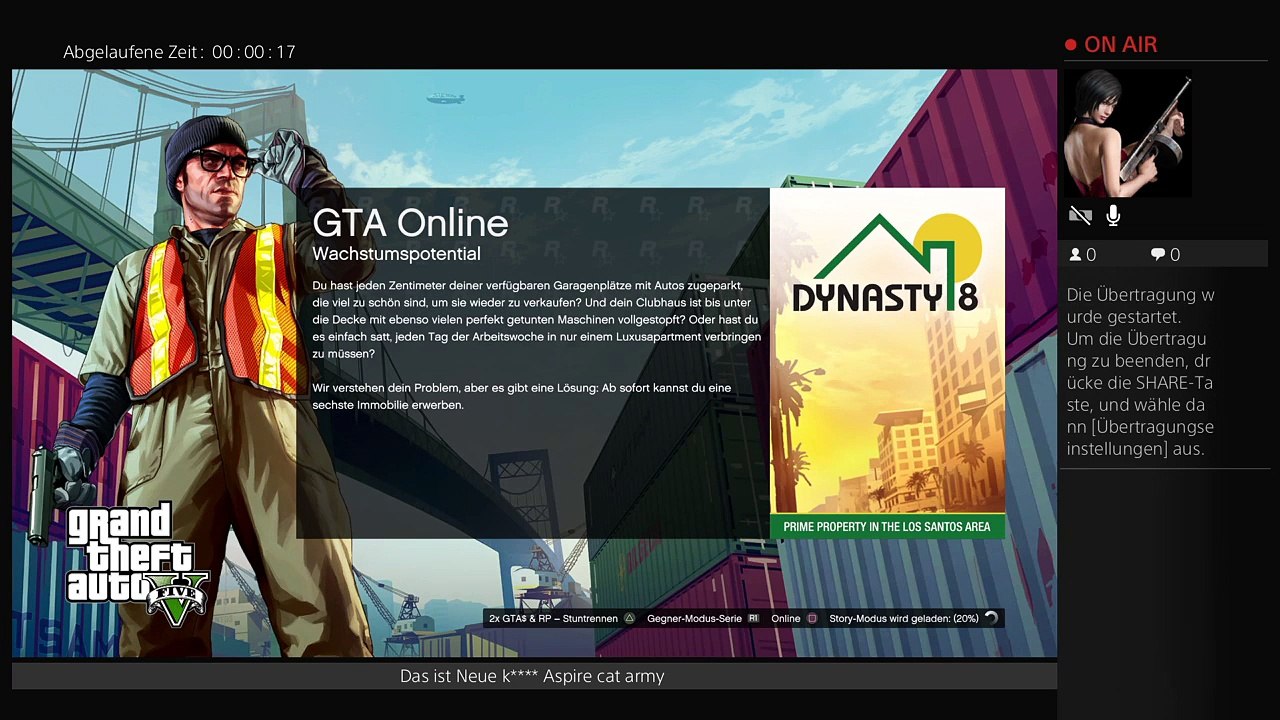Screen dimensions: 1280x720
Task: Click the microphone icon under the avatar
Action: tap(1113, 216)
